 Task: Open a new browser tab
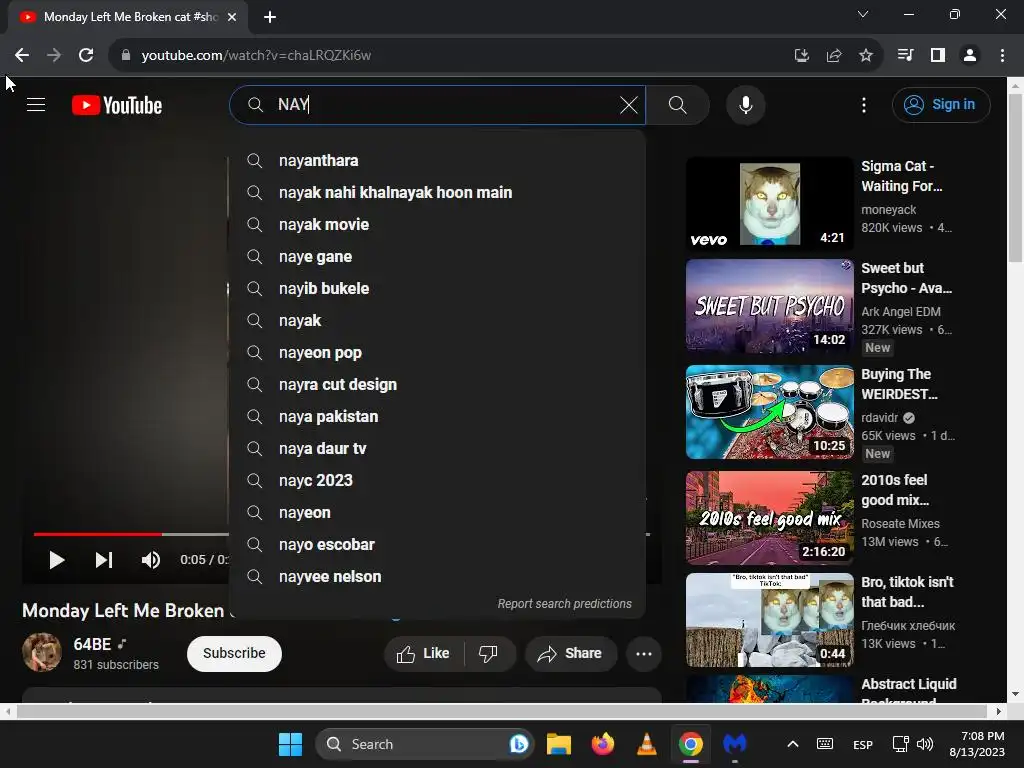270,18
